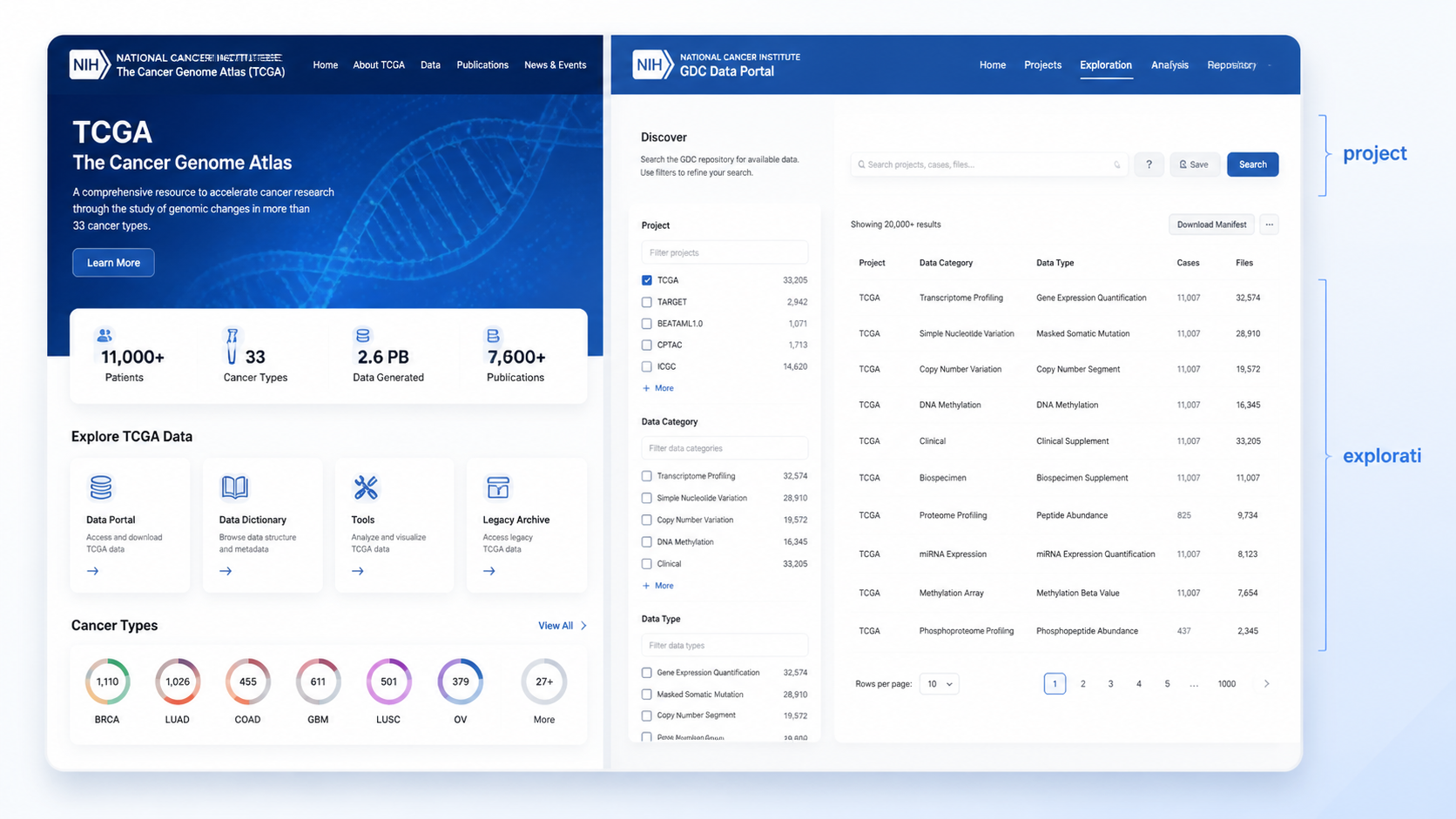Open News & Events in TCGA menu
The height and width of the screenshot is (819, 1456).
555,65
